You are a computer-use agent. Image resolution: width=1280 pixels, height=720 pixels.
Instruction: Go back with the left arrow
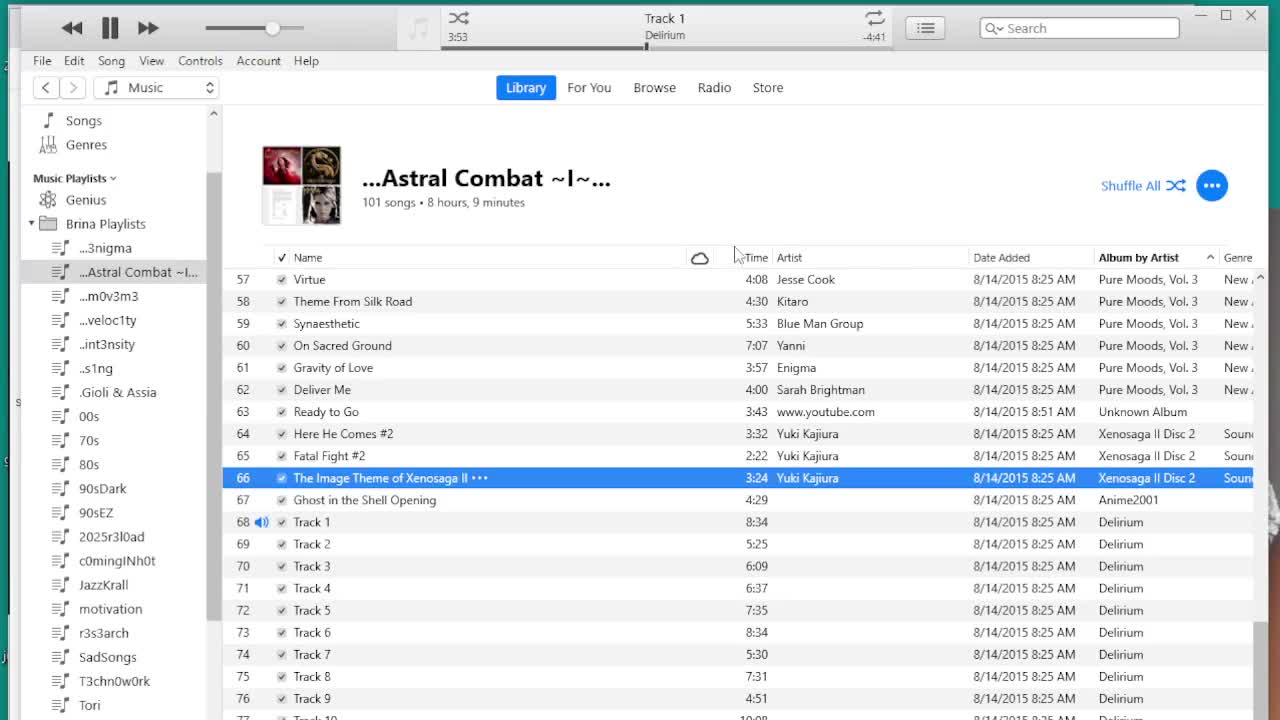[x=46, y=88]
